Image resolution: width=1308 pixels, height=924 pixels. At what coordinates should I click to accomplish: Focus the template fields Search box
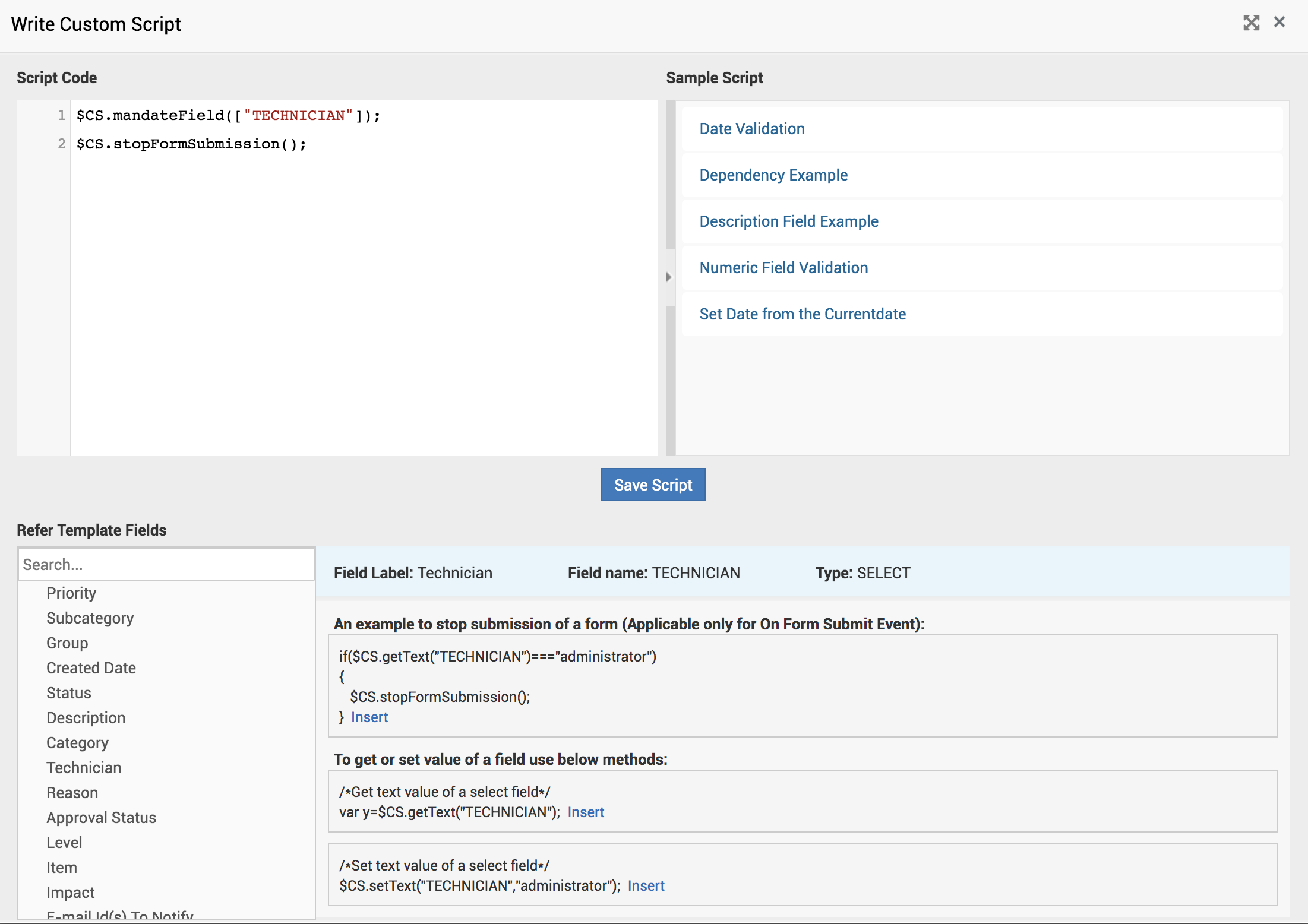click(166, 564)
